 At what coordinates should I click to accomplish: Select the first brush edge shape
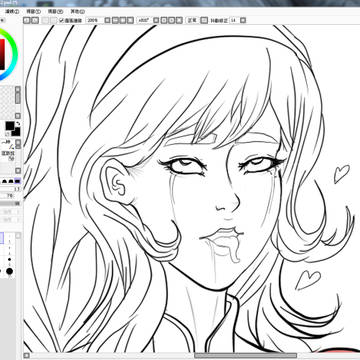(x=5, y=181)
